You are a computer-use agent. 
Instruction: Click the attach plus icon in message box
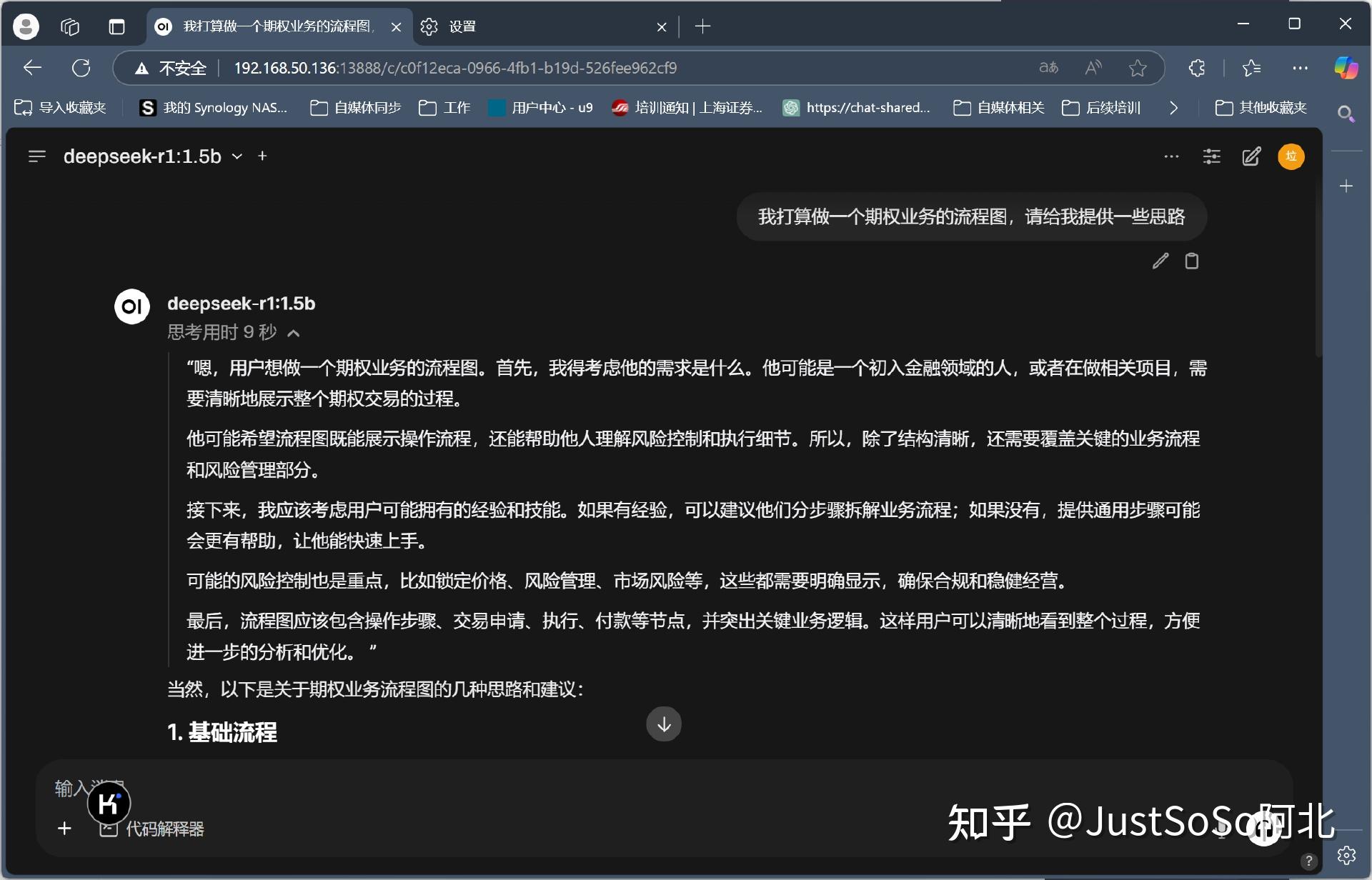[x=64, y=829]
